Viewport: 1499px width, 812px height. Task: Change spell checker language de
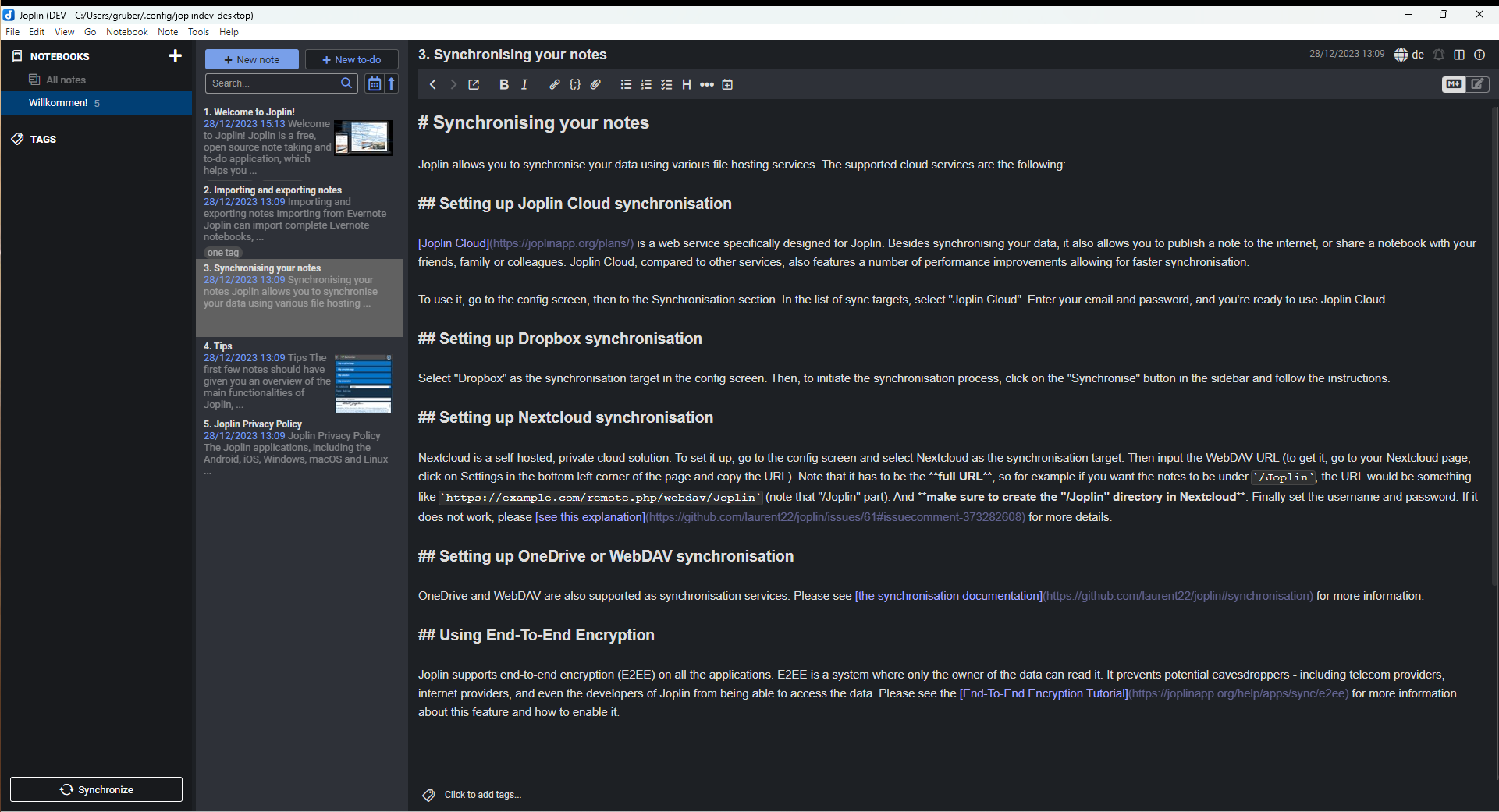[1409, 55]
